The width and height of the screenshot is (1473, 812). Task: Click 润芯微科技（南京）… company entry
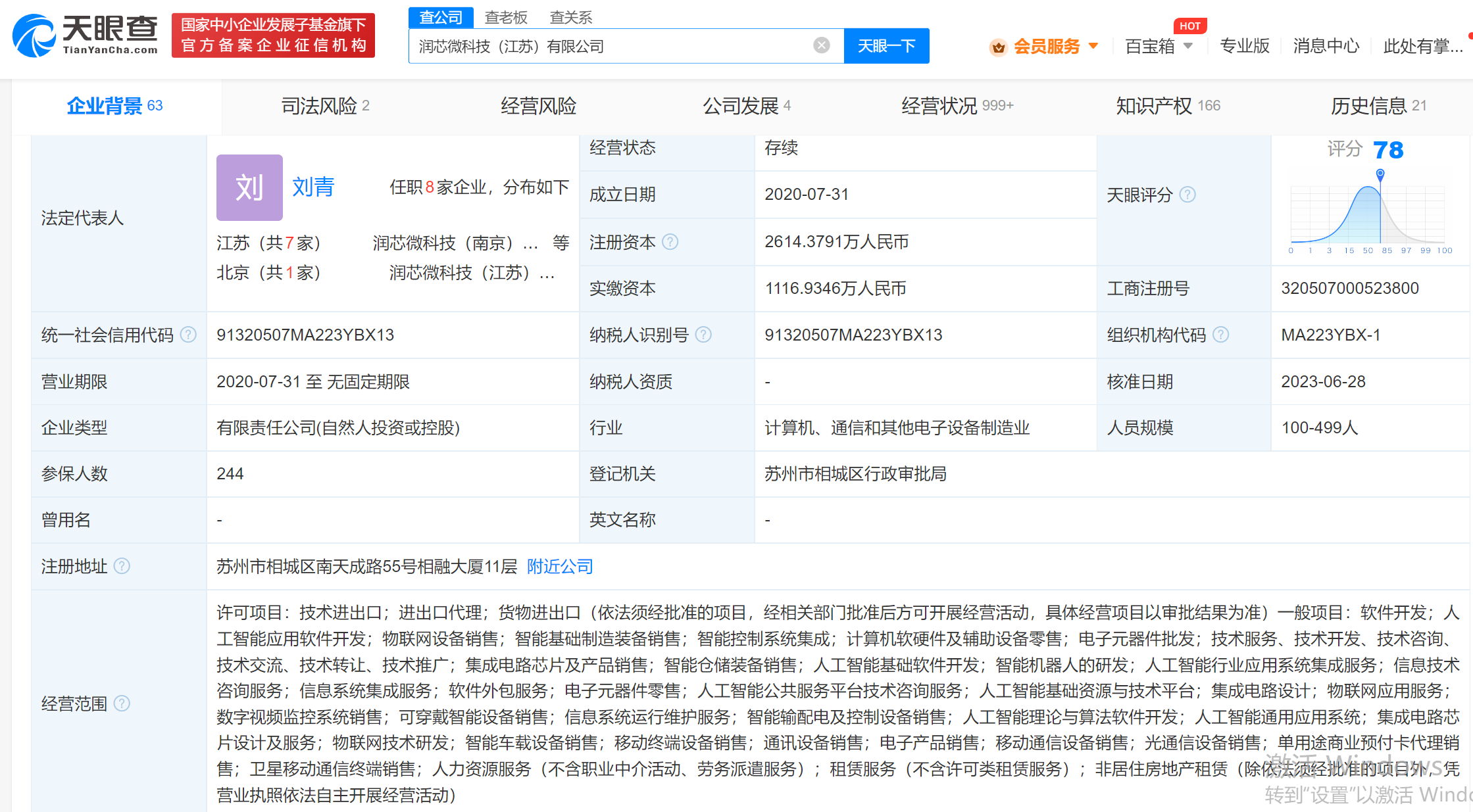tap(455, 243)
